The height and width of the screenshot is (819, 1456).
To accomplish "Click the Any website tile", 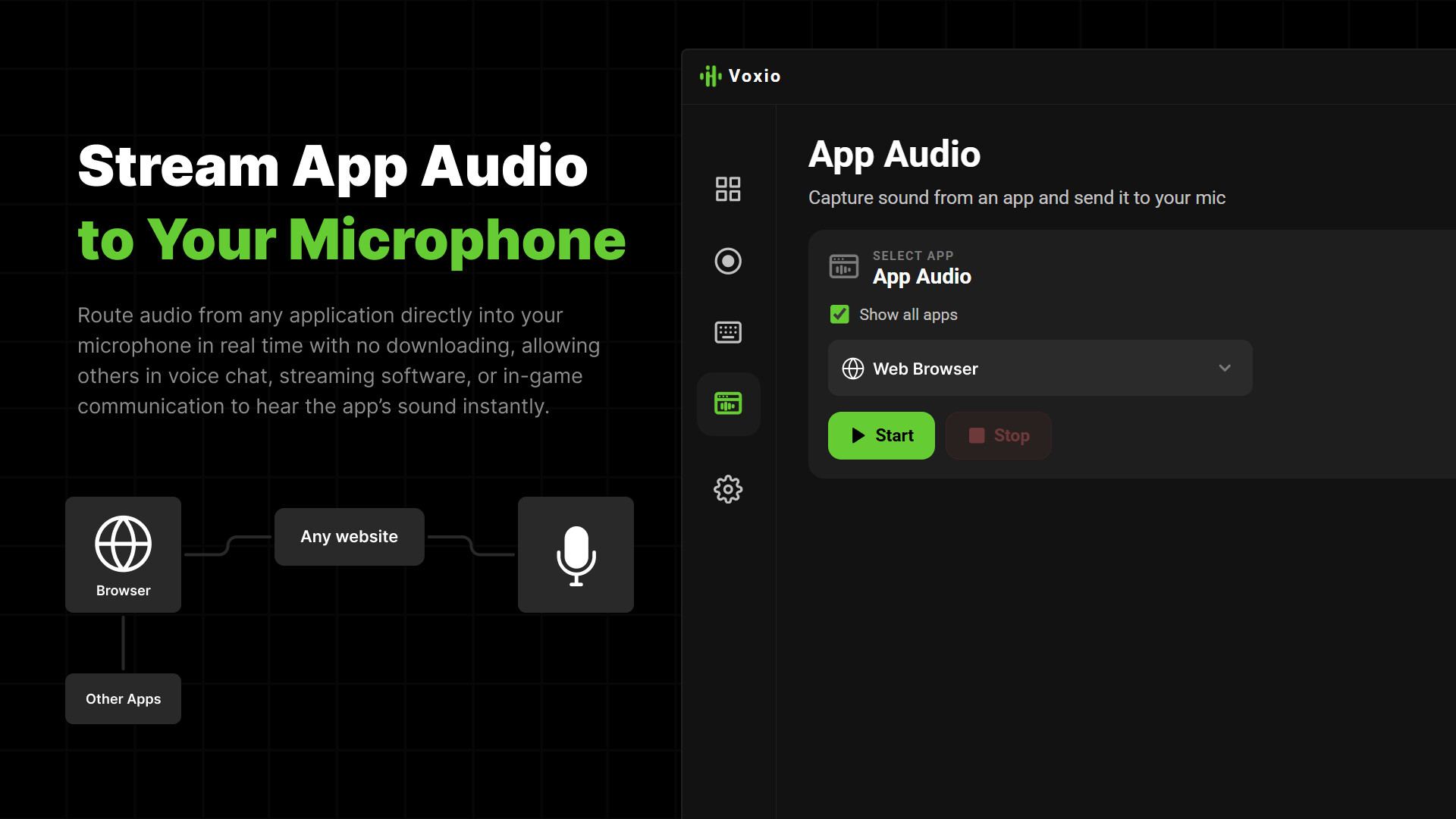I will tap(349, 536).
